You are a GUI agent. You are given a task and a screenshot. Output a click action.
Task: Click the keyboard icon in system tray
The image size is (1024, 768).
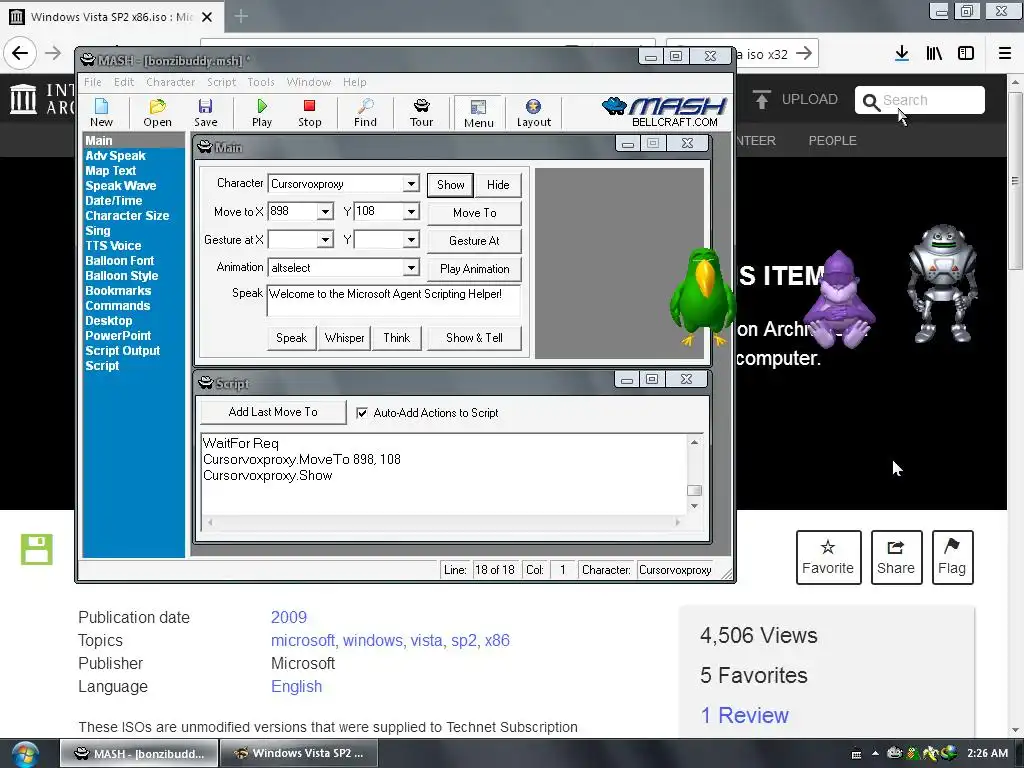coord(856,754)
